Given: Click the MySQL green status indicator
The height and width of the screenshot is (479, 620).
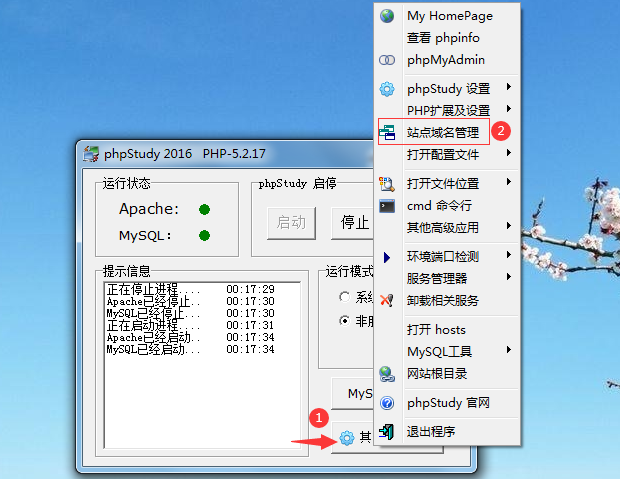Looking at the screenshot, I should click(x=204, y=236).
